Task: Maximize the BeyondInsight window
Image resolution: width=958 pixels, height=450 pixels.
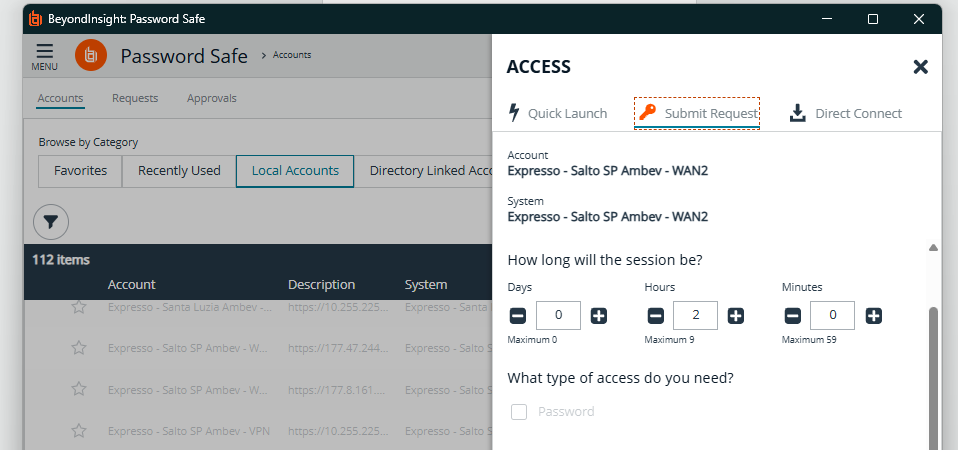Action: [x=873, y=20]
